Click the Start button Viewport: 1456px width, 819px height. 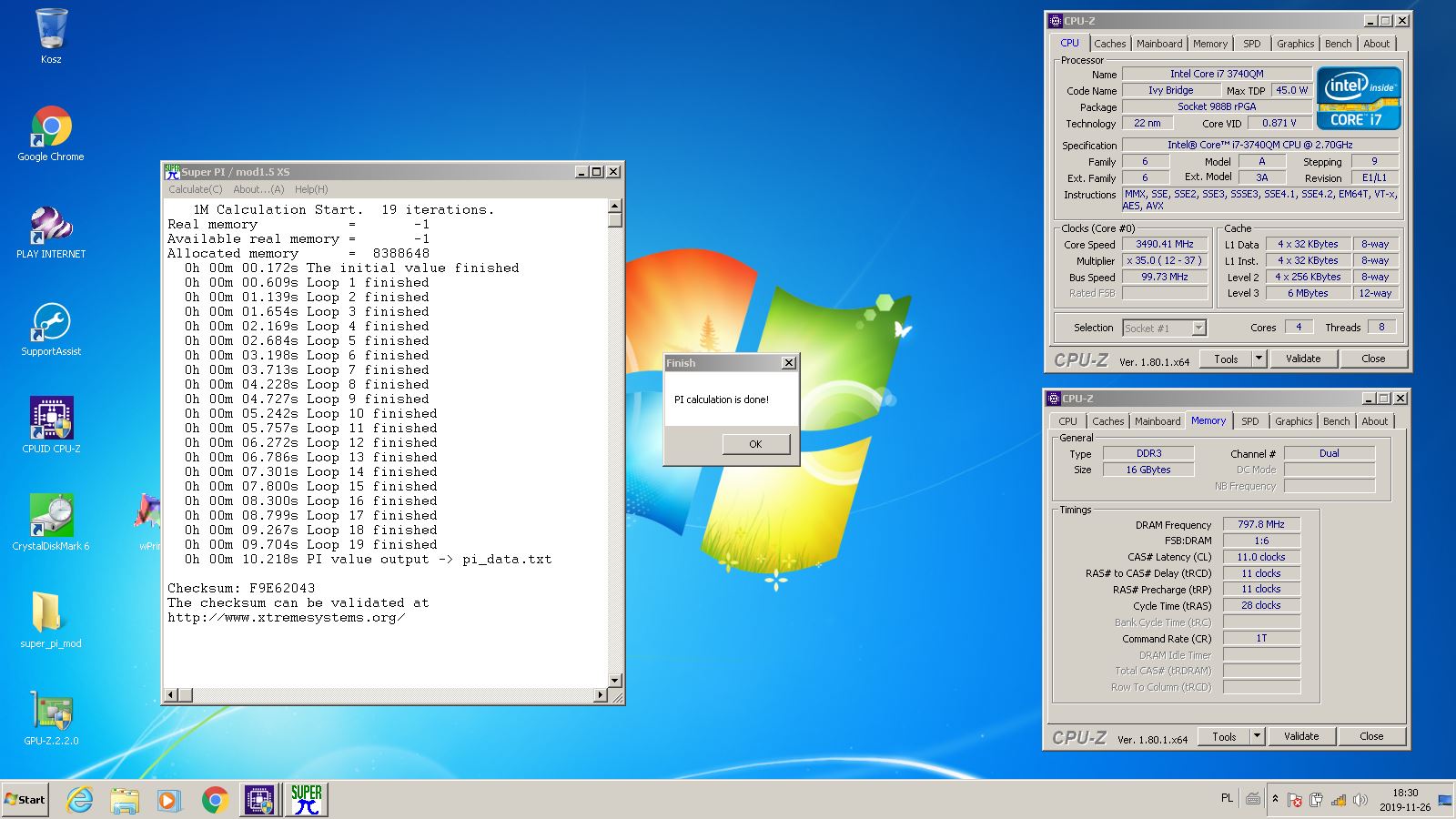click(x=25, y=800)
